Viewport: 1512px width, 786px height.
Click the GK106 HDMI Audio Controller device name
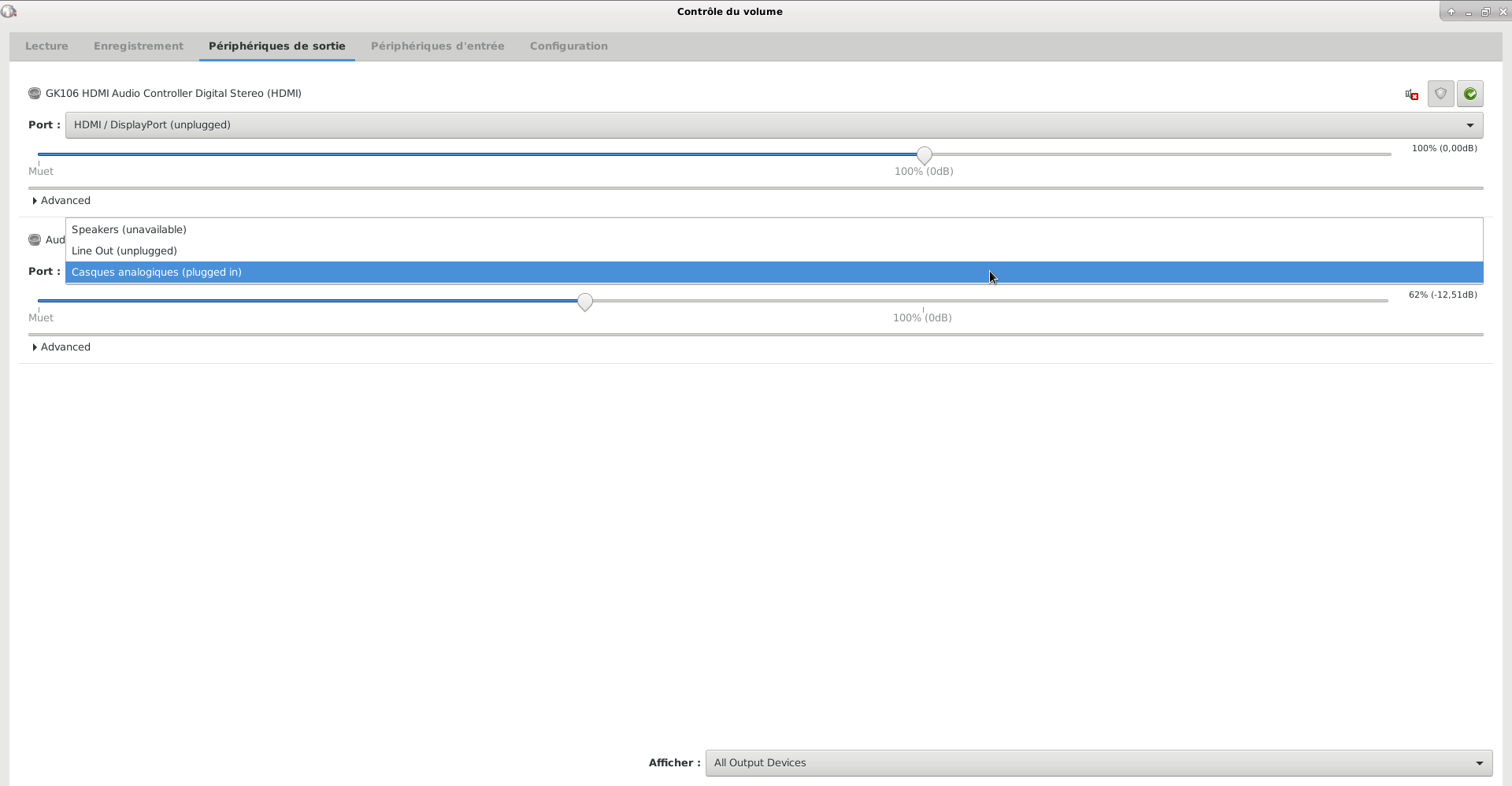click(173, 93)
